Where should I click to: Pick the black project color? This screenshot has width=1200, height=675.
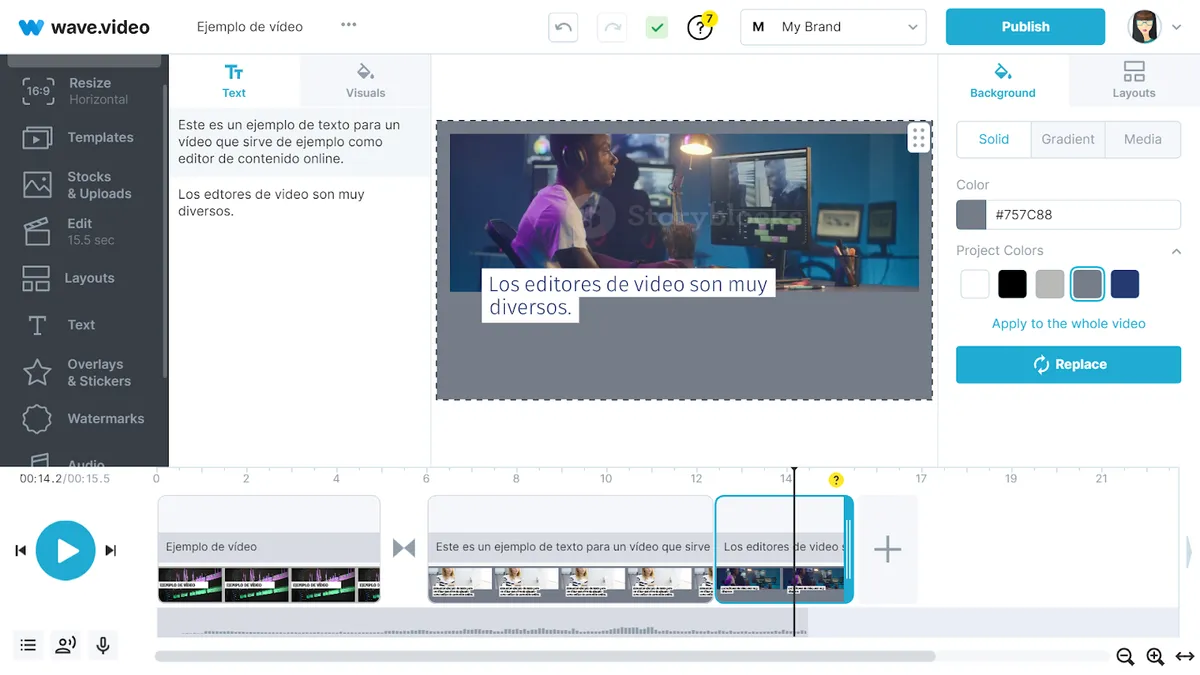coord(1012,284)
